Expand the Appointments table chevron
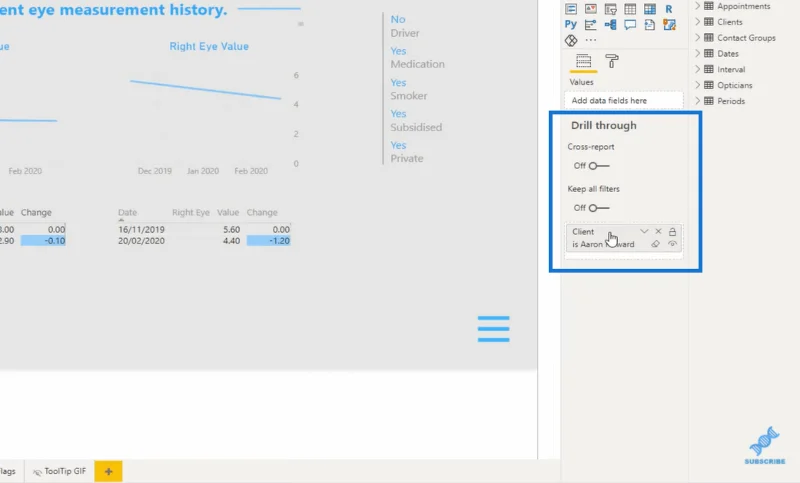 697,6
